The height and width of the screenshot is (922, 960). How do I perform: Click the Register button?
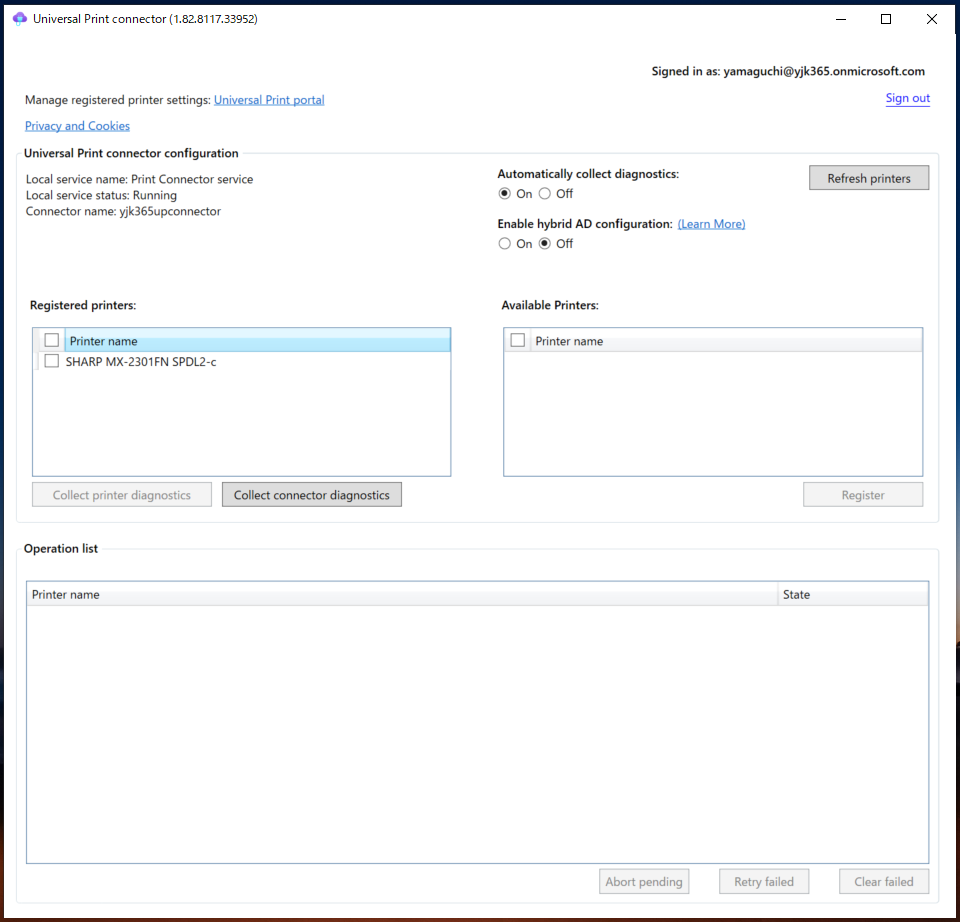tap(863, 495)
